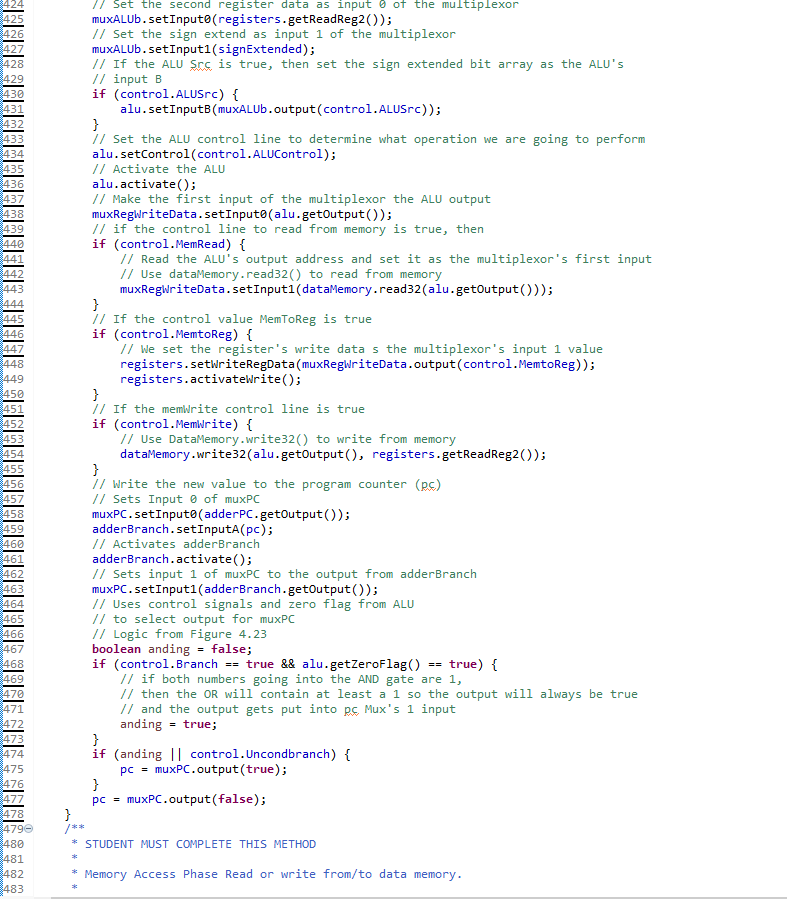The image size is (787, 899).
Task: Collapse the Javadoc comment fold at line 479
Action: 29,828
